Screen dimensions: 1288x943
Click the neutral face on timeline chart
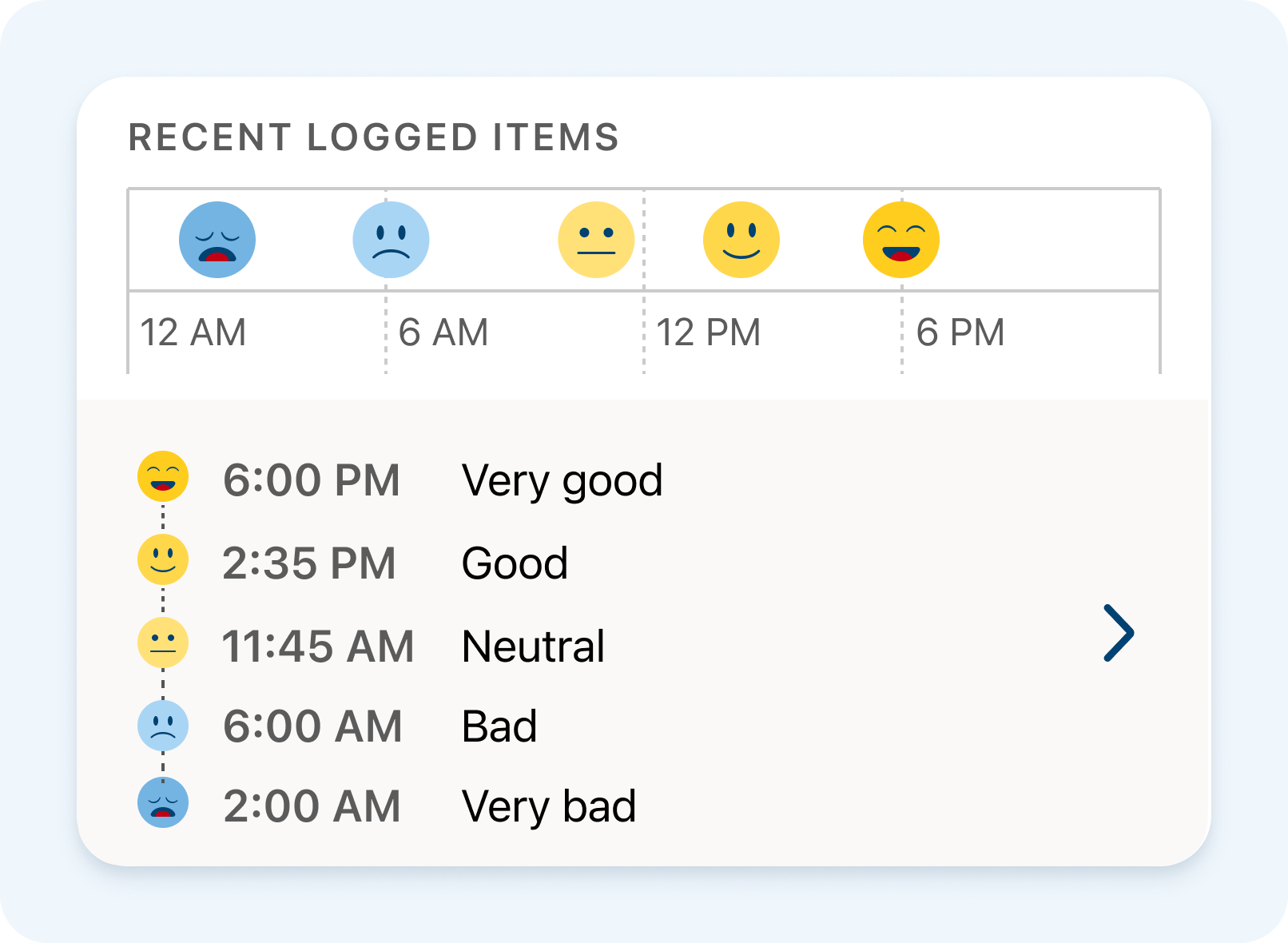596,240
